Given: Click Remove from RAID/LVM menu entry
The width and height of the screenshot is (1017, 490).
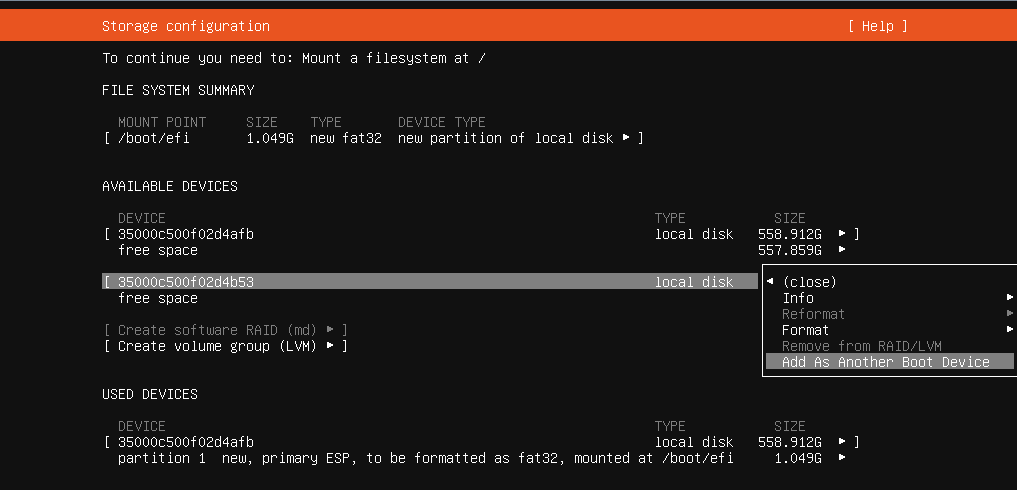Looking at the screenshot, I should 862,346.
